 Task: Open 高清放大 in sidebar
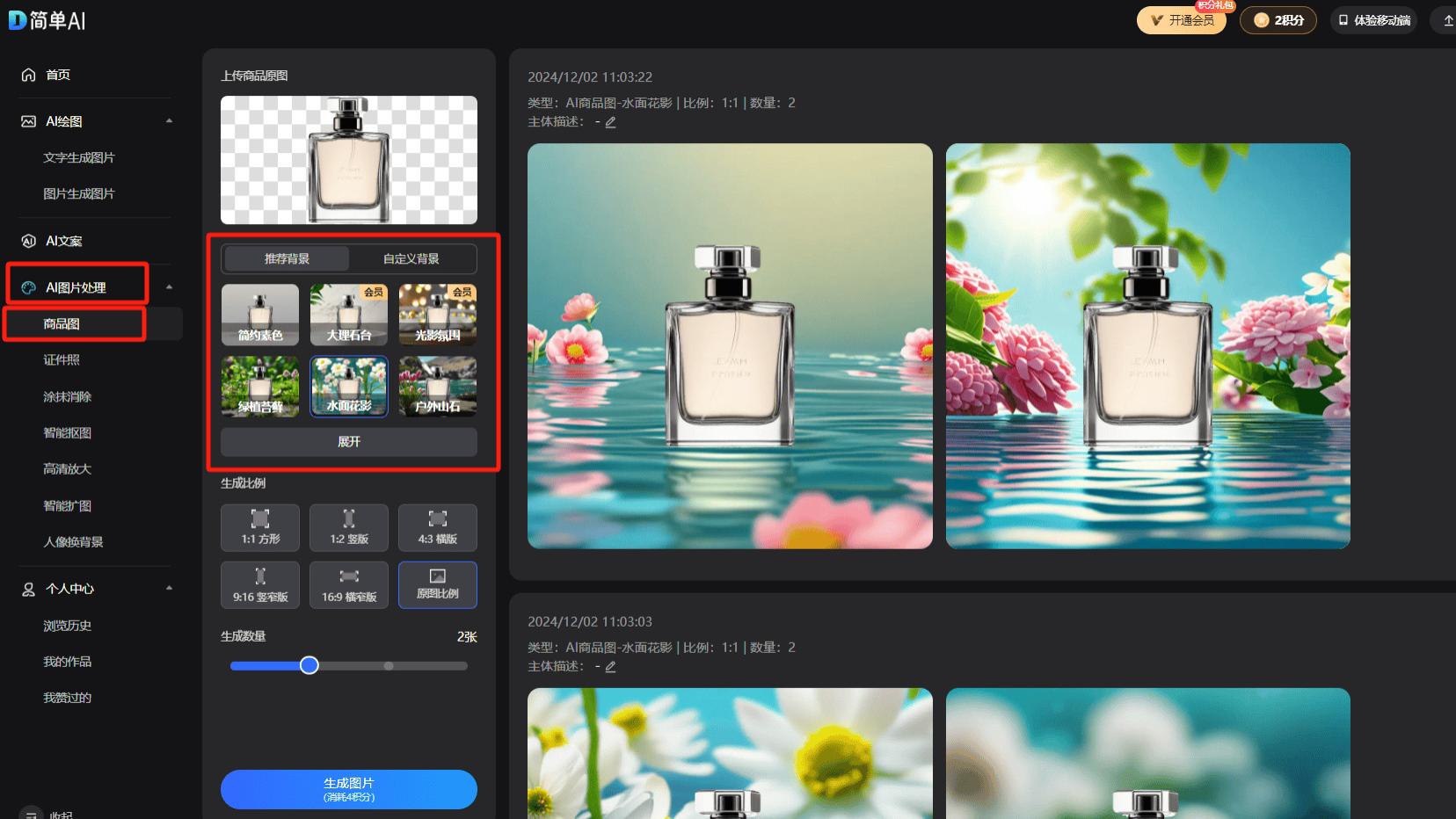68,469
